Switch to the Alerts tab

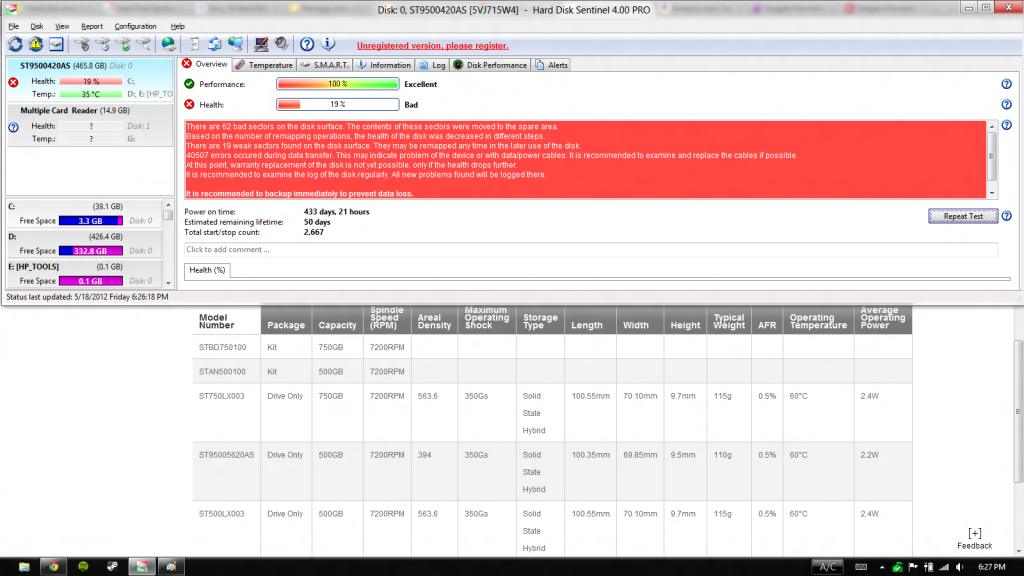552,65
